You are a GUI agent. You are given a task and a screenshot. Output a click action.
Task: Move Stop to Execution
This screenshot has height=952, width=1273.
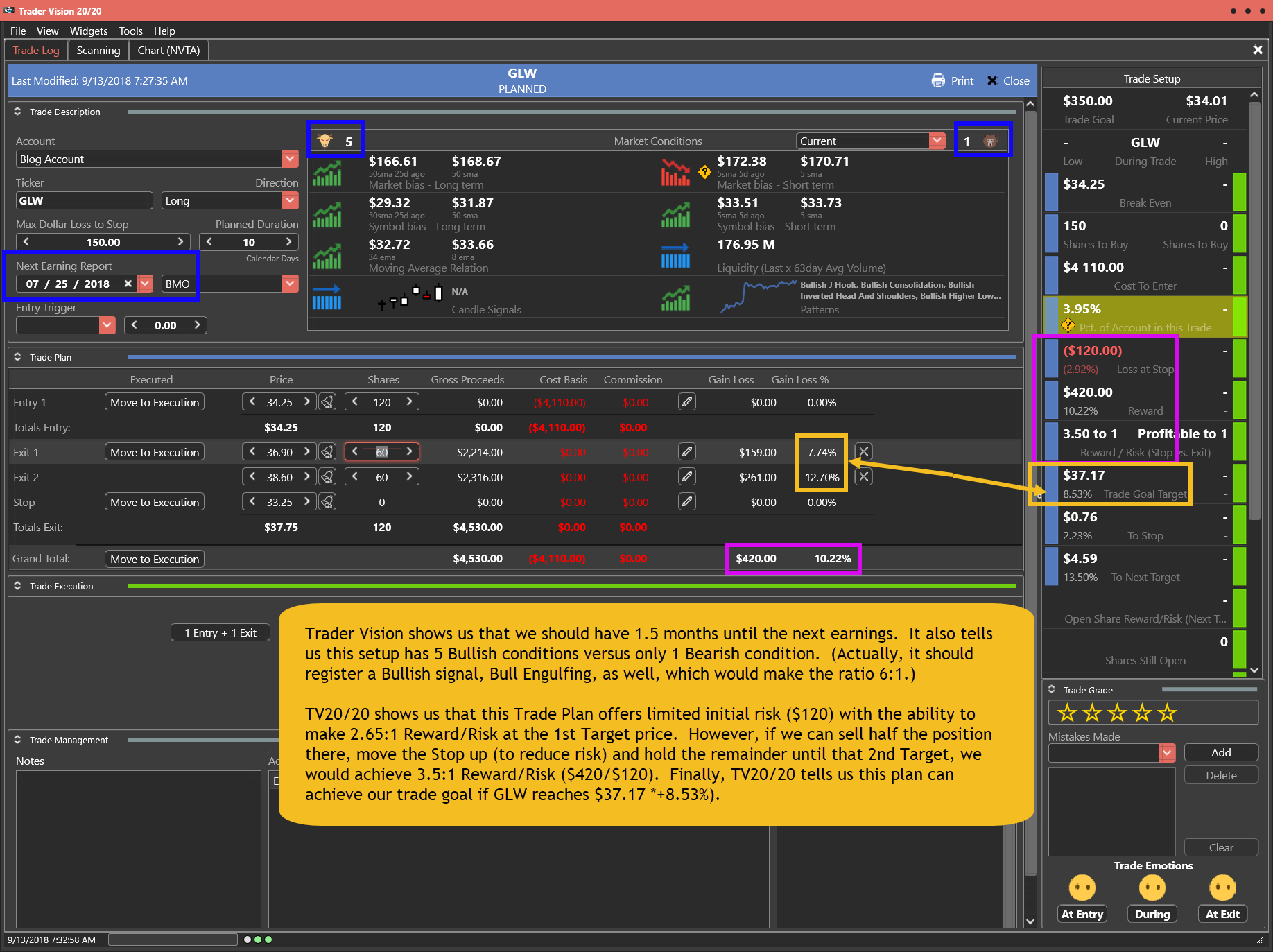coord(155,502)
